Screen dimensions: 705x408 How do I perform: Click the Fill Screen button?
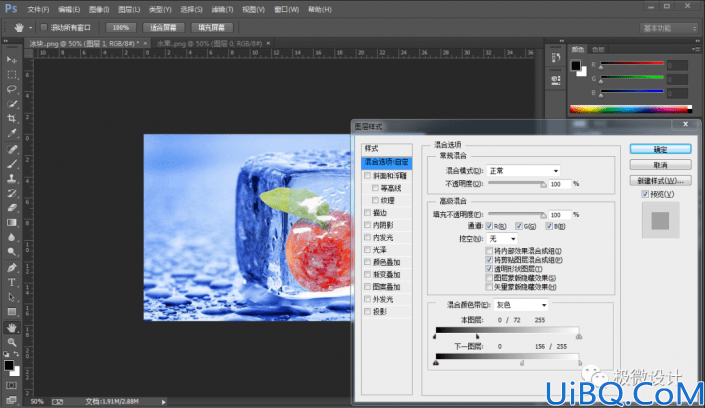[212, 28]
